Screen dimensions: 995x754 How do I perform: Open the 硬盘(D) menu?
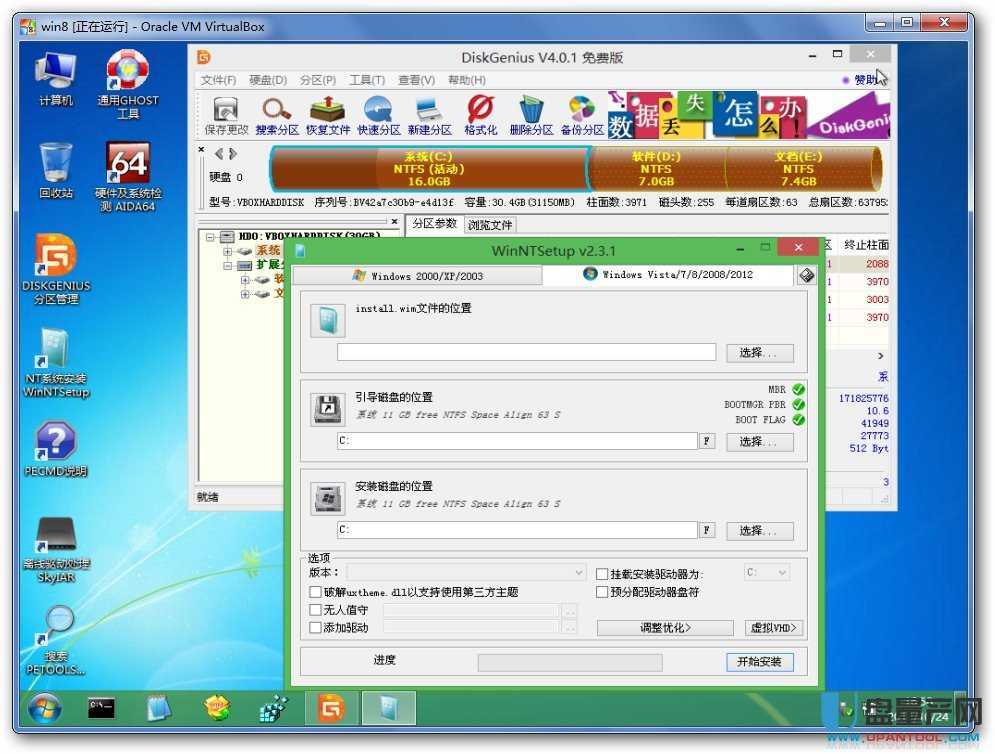(267, 80)
